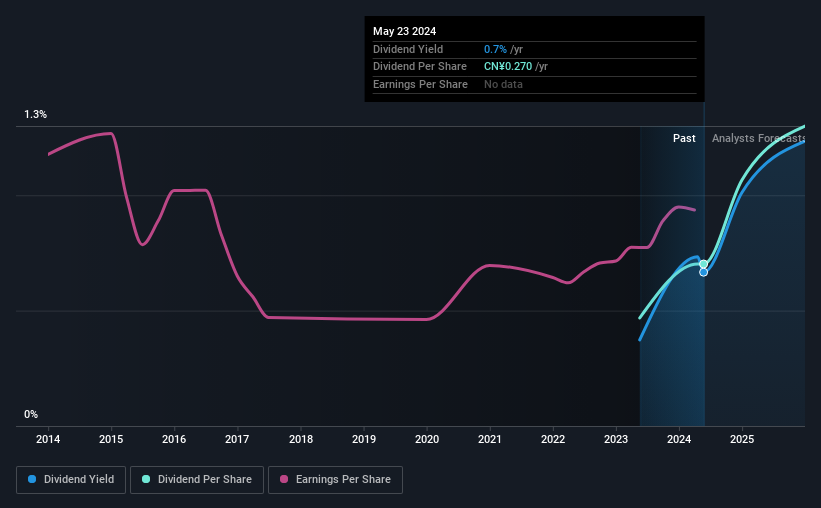Click the 2017 x-axis year label
This screenshot has width=821, height=508.
pyautogui.click(x=237, y=439)
